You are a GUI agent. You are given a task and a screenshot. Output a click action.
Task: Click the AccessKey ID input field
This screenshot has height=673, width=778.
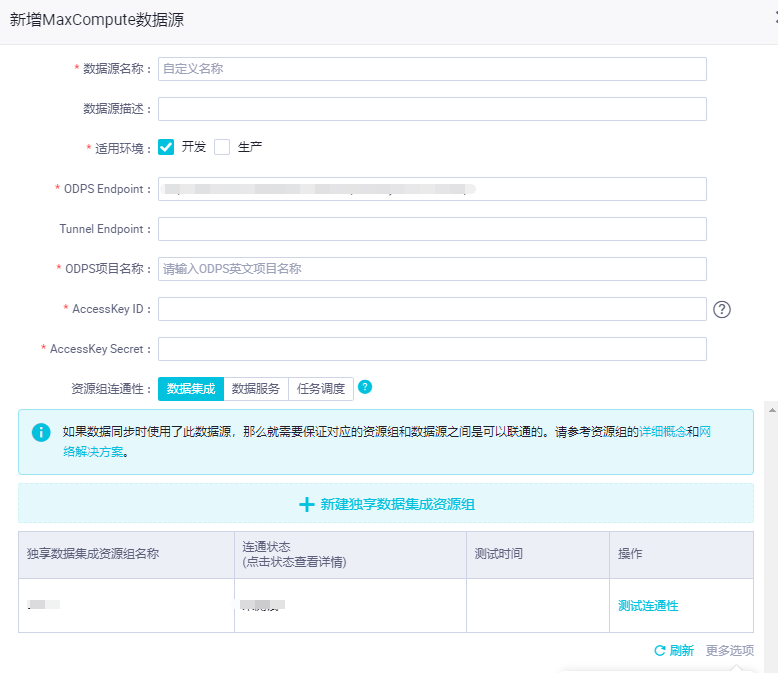pyautogui.click(x=432, y=309)
